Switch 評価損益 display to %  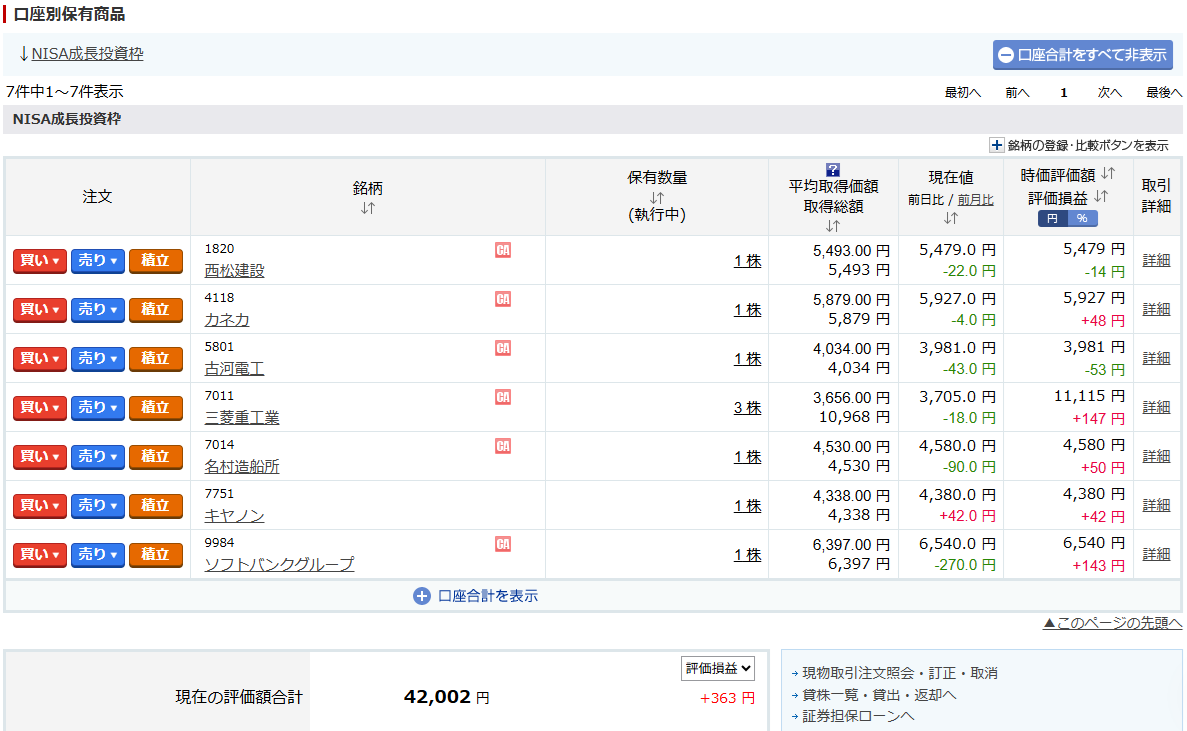(1083, 219)
